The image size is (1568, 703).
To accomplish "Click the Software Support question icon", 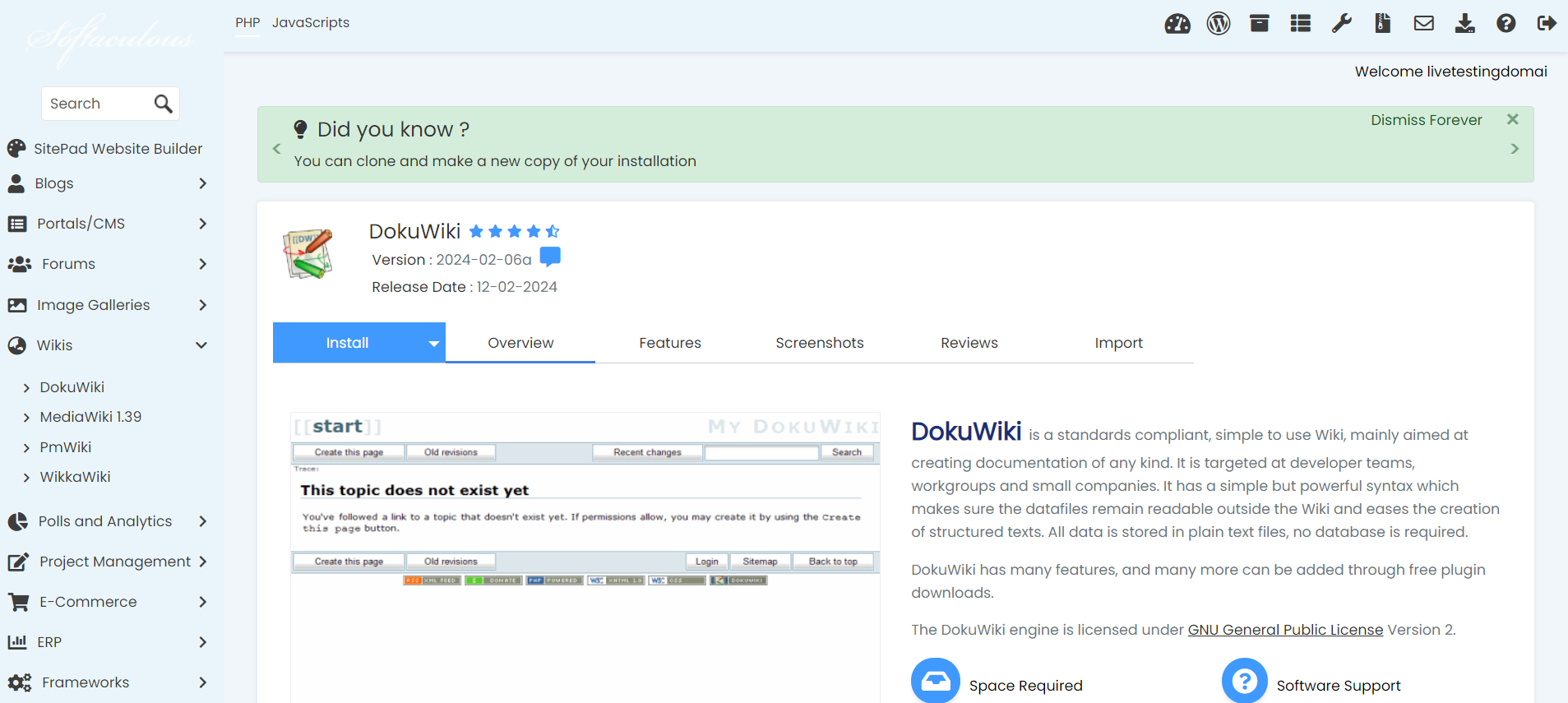I will (x=1245, y=682).
